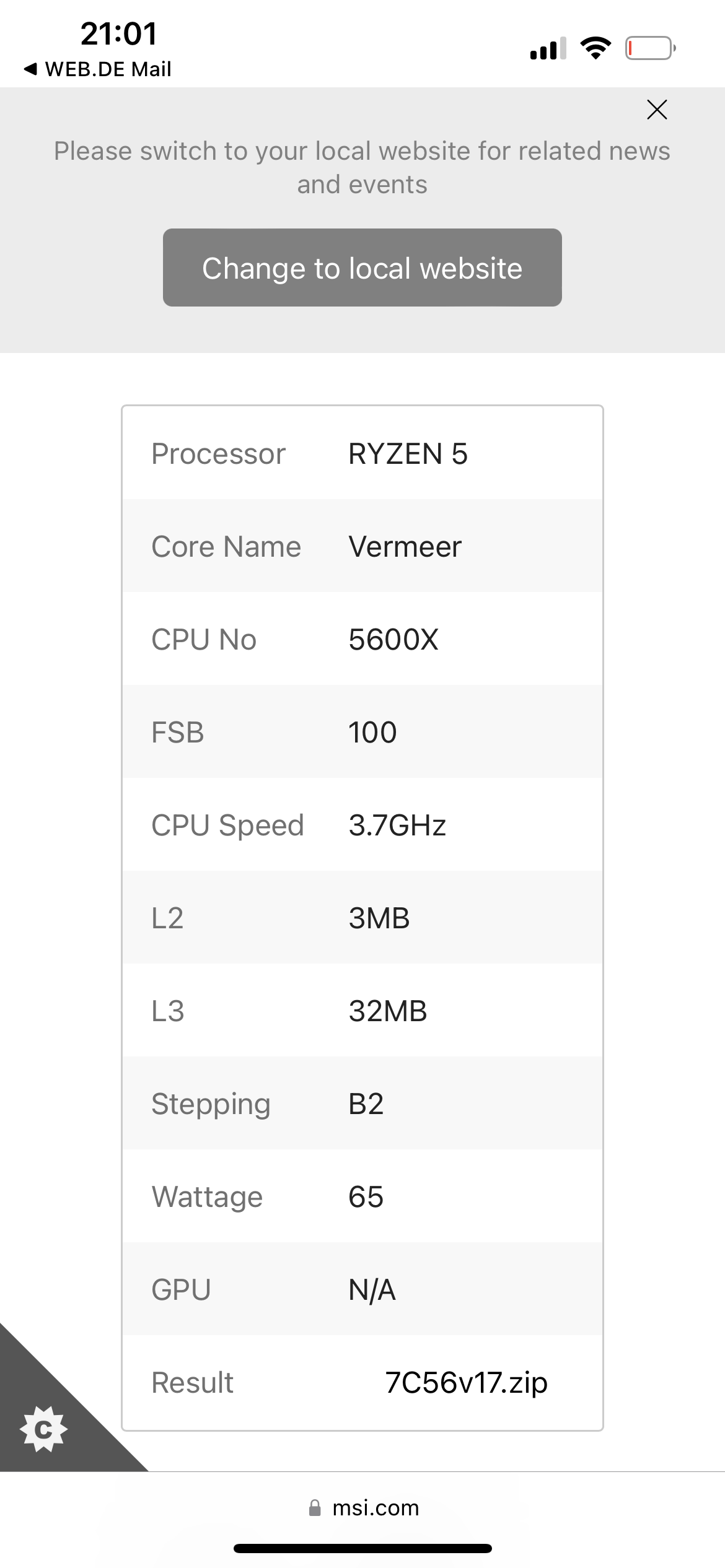Select the Processor RYZEN 5 row

pos(362,453)
